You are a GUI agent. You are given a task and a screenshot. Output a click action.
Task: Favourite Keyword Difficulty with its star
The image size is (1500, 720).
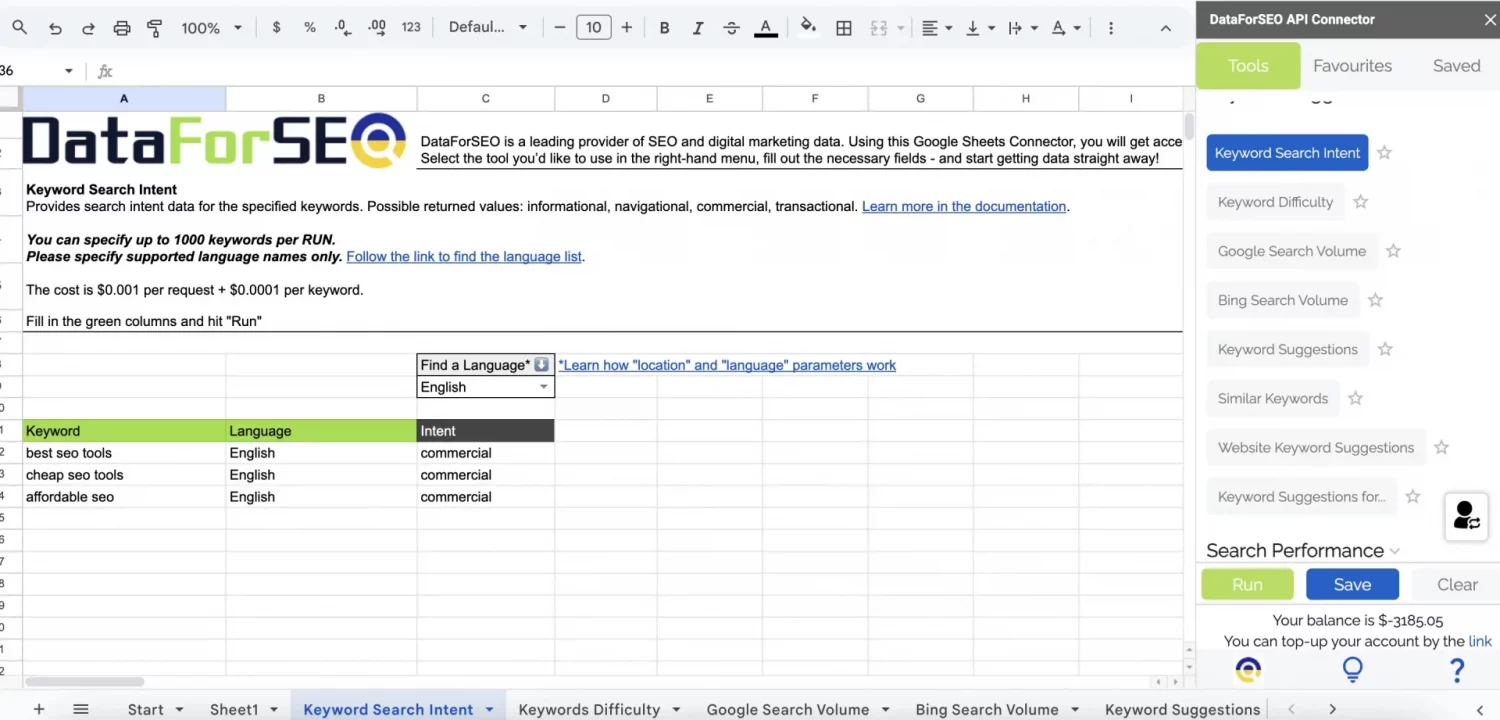1360,202
